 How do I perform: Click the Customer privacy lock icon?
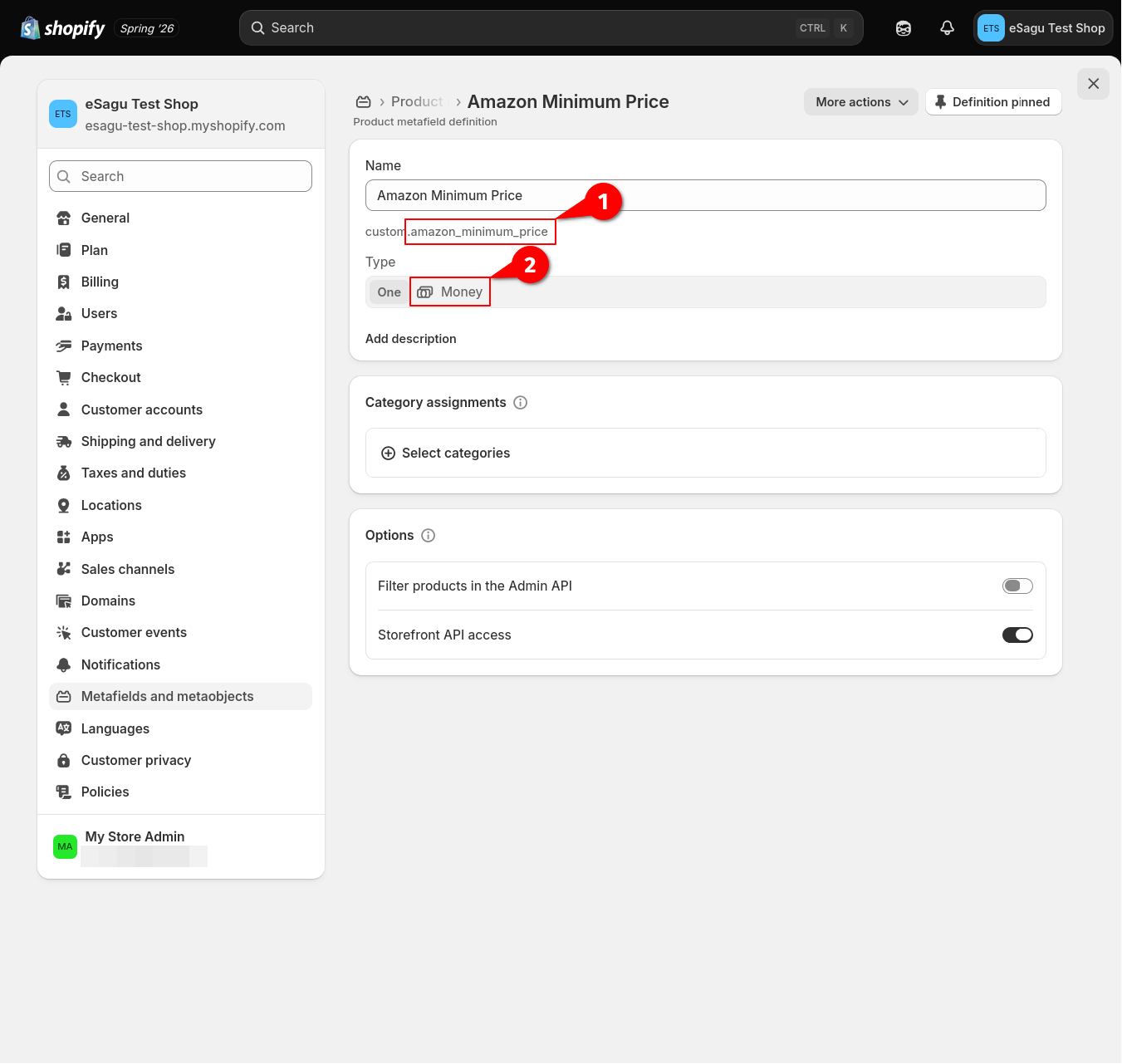[x=64, y=761]
